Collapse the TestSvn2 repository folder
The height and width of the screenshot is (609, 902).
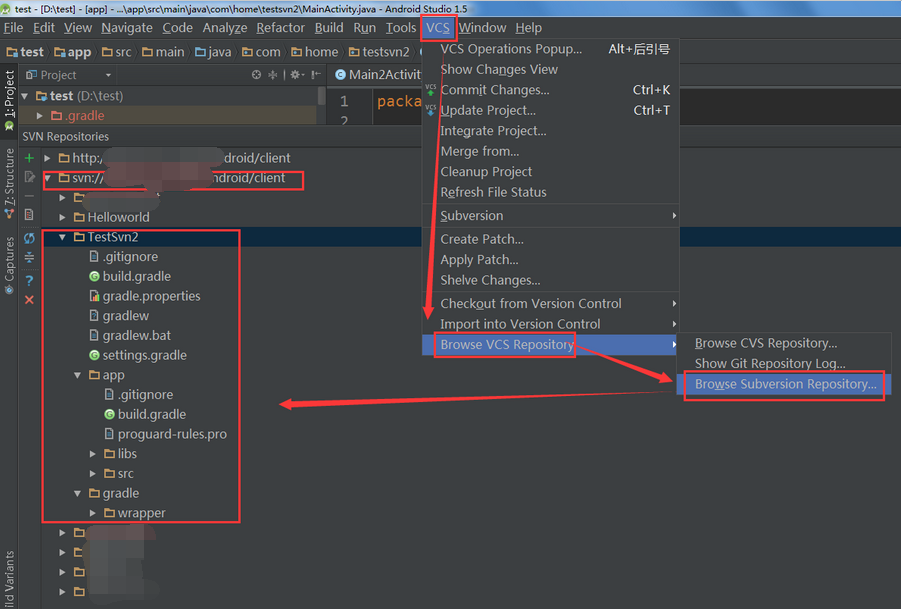[61, 238]
